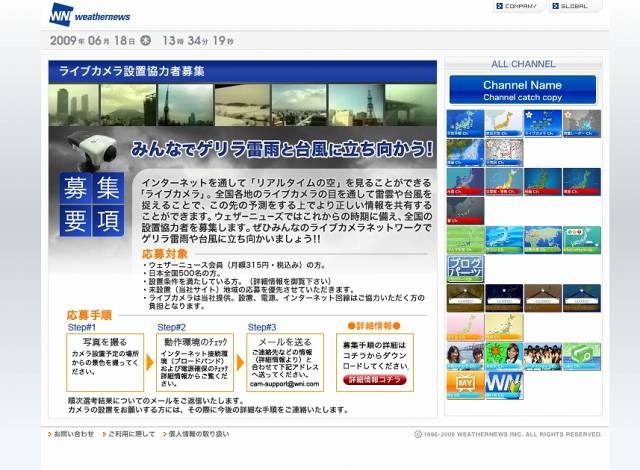This screenshot has width=640, height=470.
Task: Click the red 詳細情報コチラ button
Action: coord(378,380)
